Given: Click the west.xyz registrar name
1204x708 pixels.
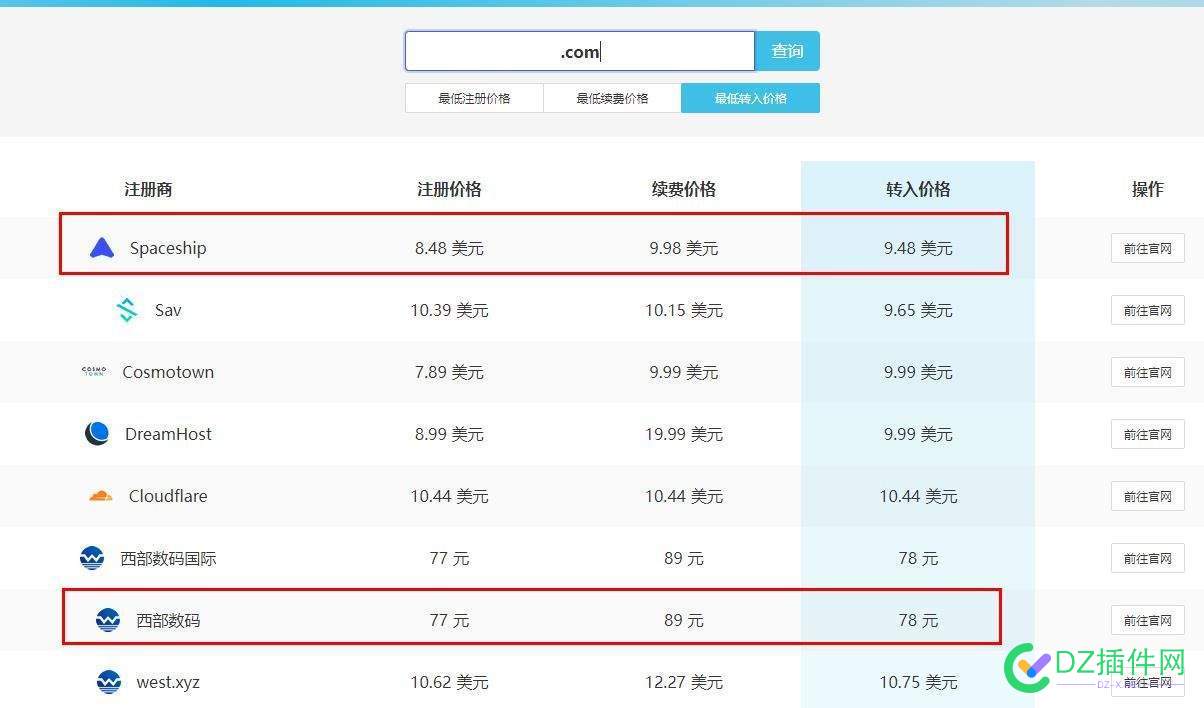Looking at the screenshot, I should point(168,682).
